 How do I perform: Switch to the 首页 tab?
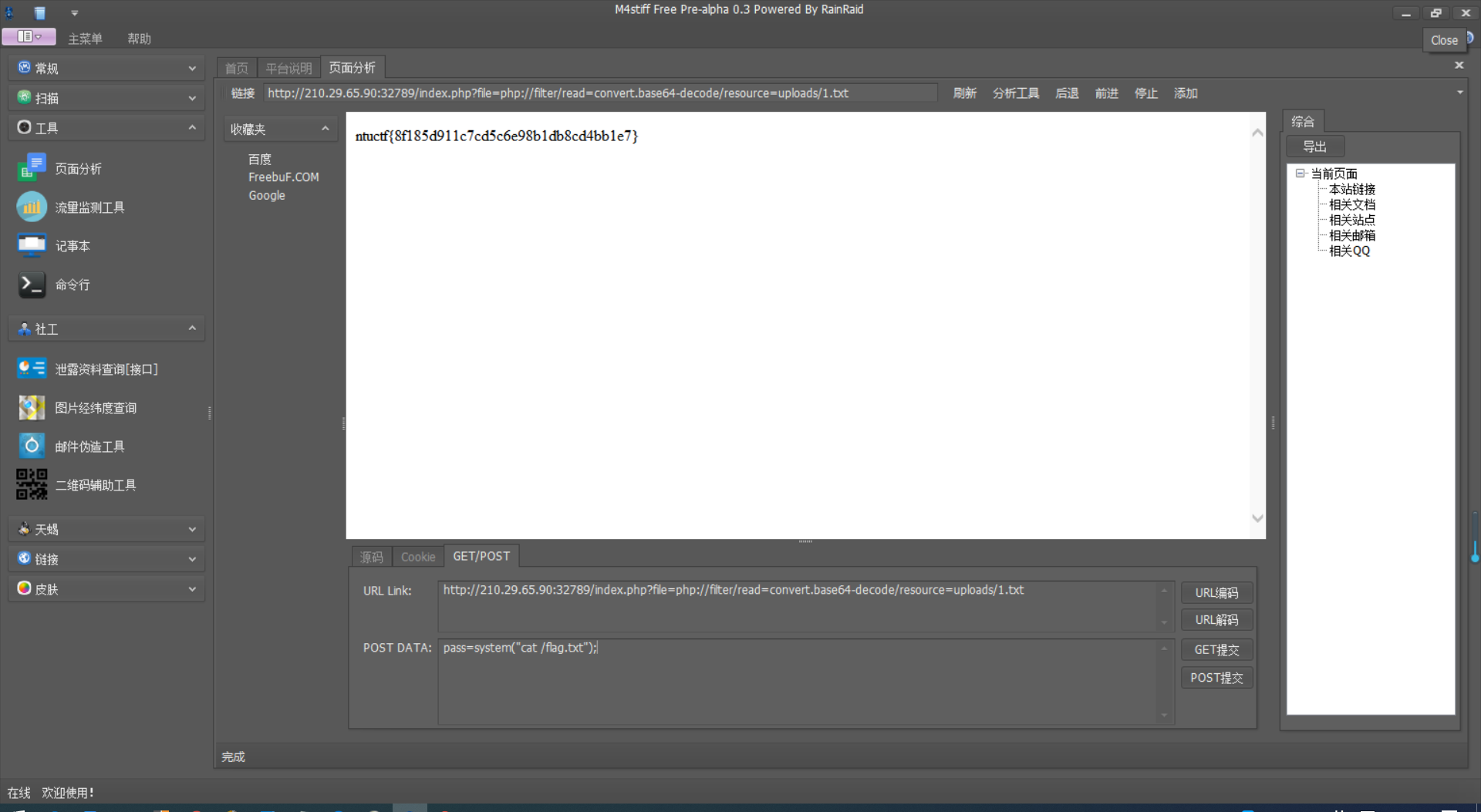[236, 68]
